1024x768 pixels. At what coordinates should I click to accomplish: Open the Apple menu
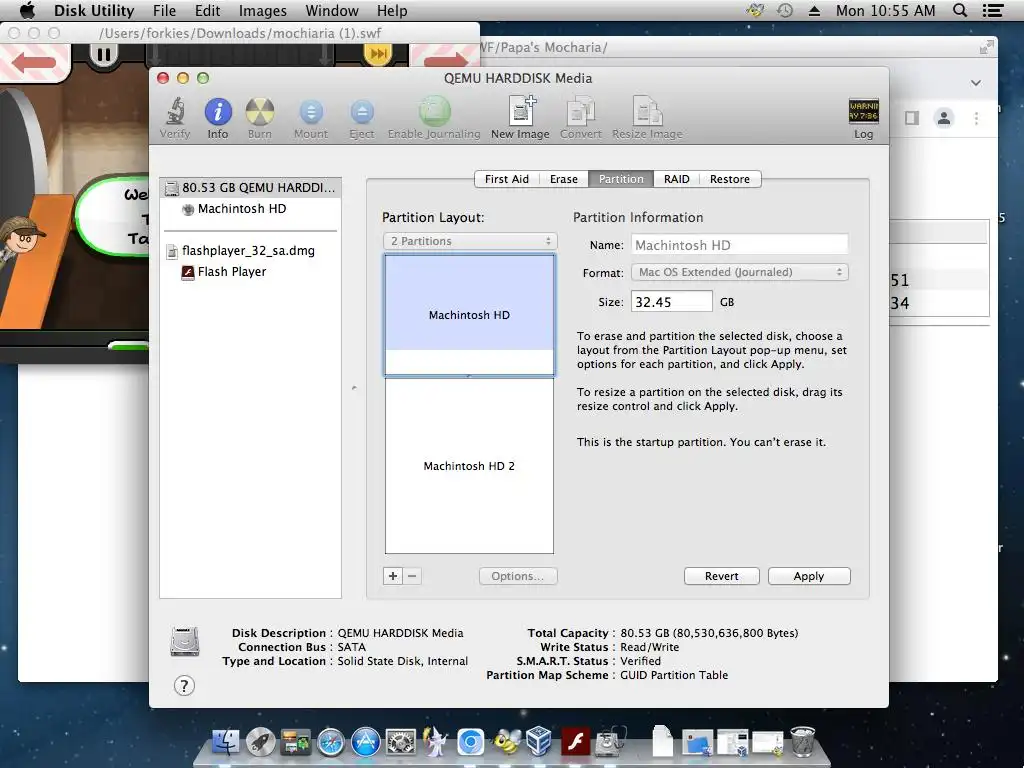pos(27,10)
